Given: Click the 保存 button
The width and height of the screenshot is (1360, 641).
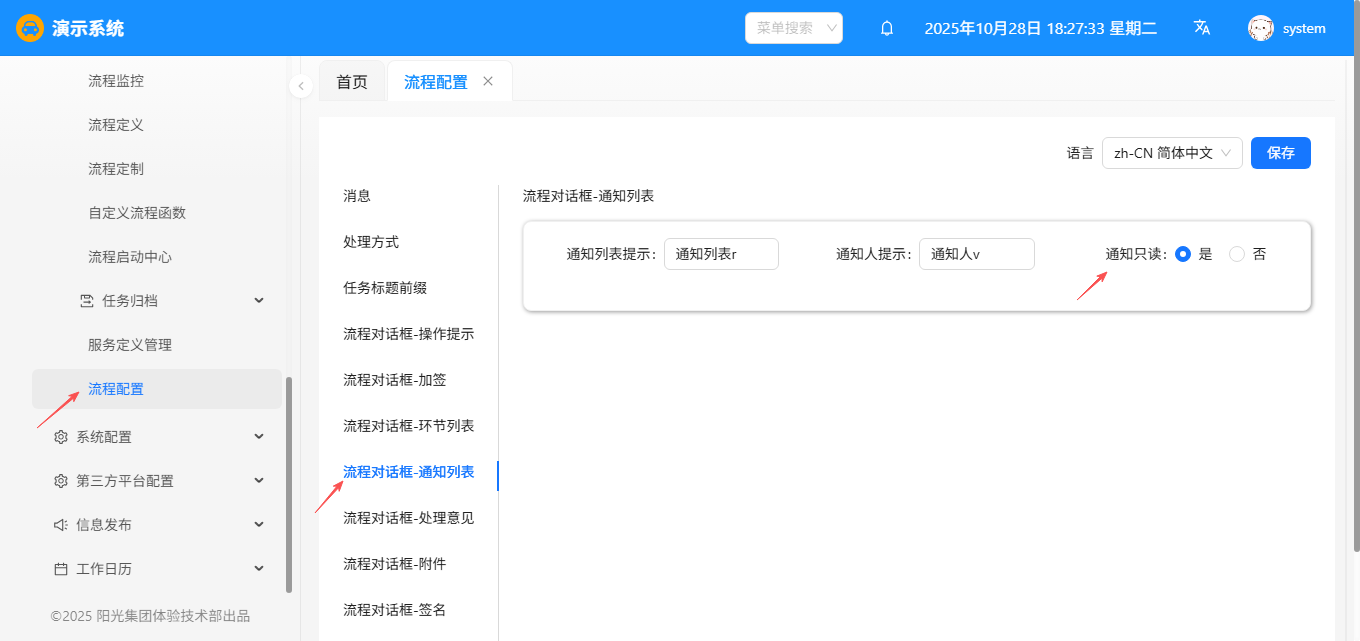Looking at the screenshot, I should click(1280, 153).
